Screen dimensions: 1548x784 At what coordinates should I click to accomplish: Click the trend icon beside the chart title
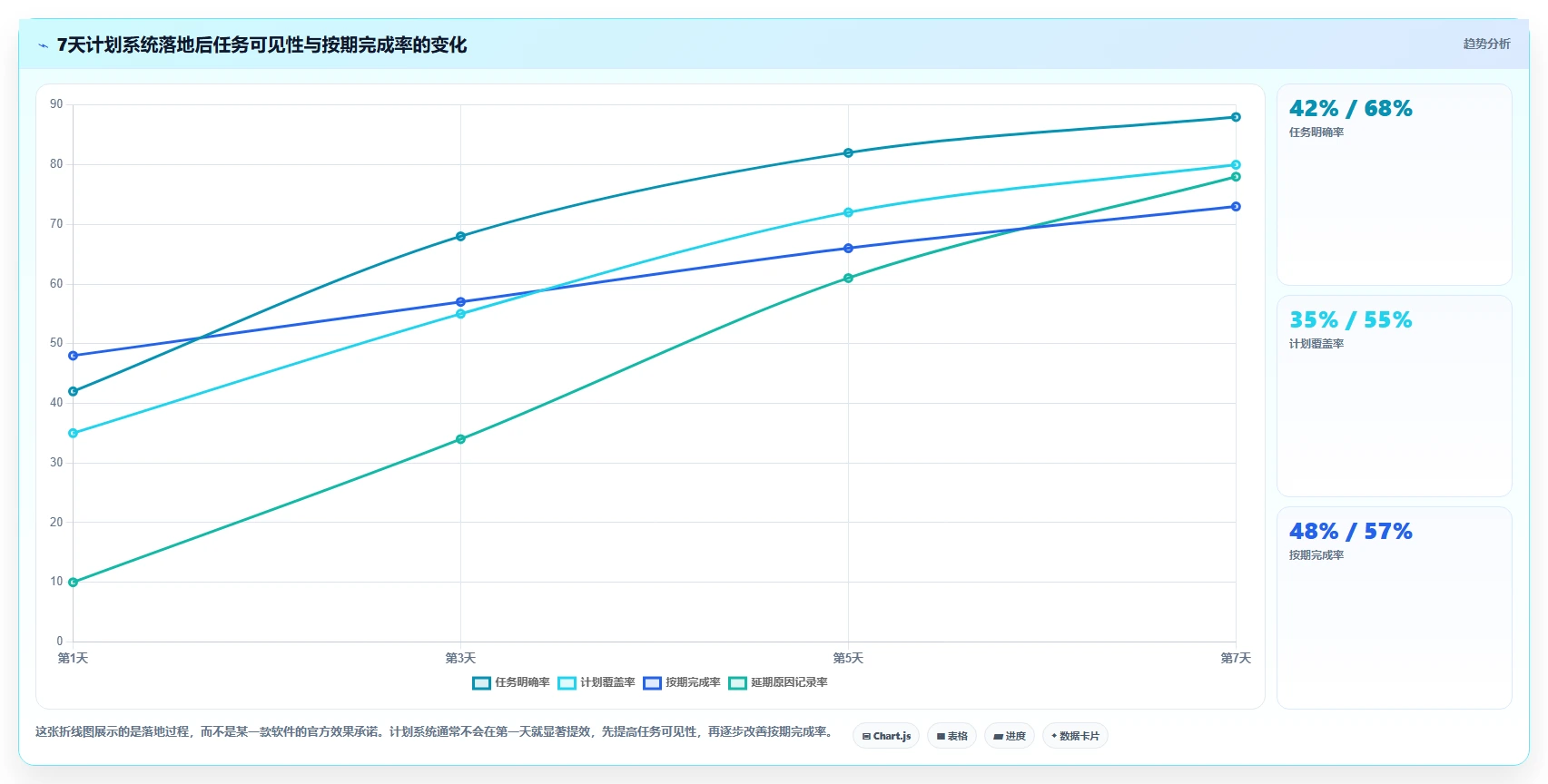click(x=43, y=45)
